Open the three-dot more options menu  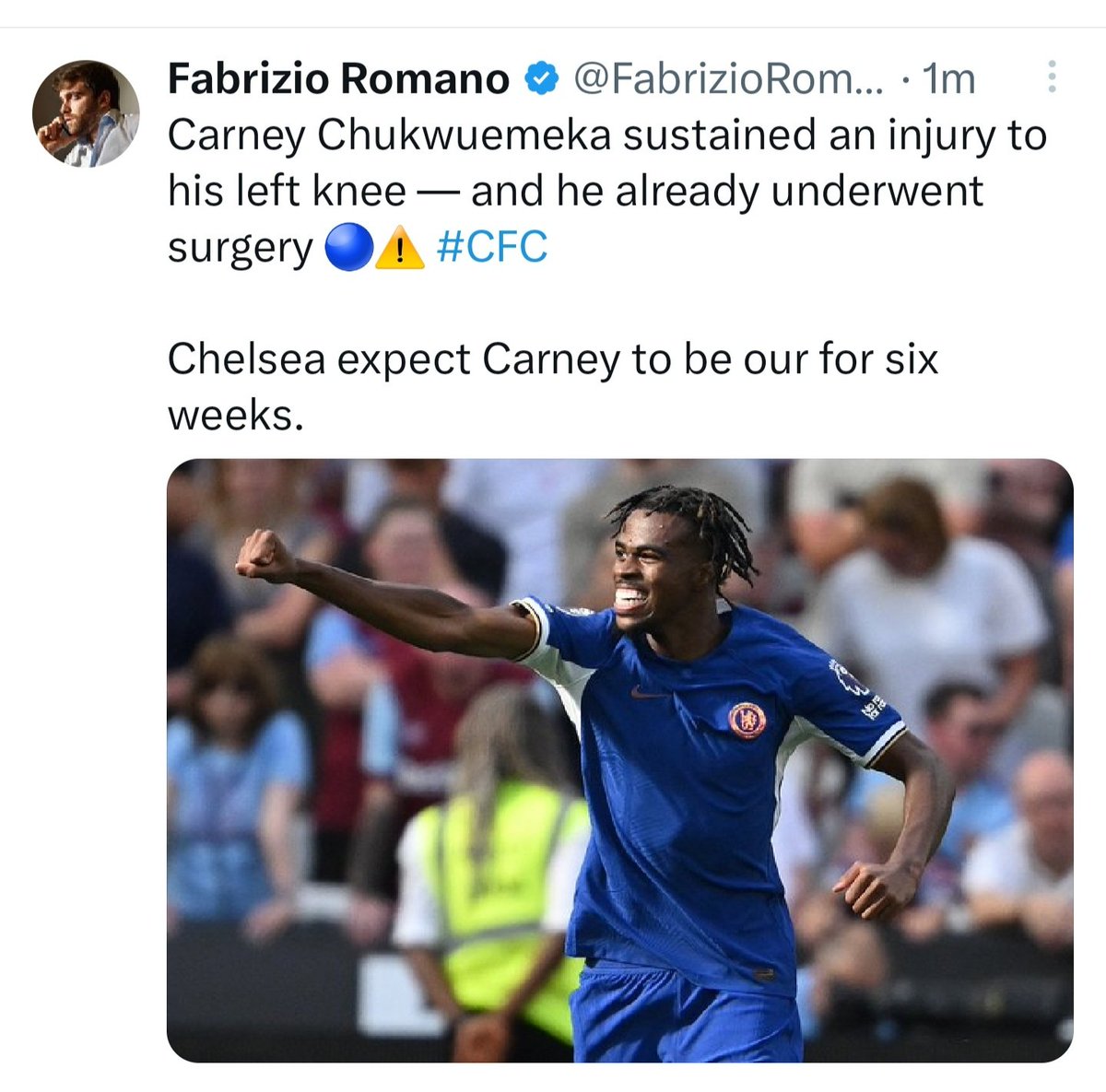pyautogui.click(x=1052, y=78)
